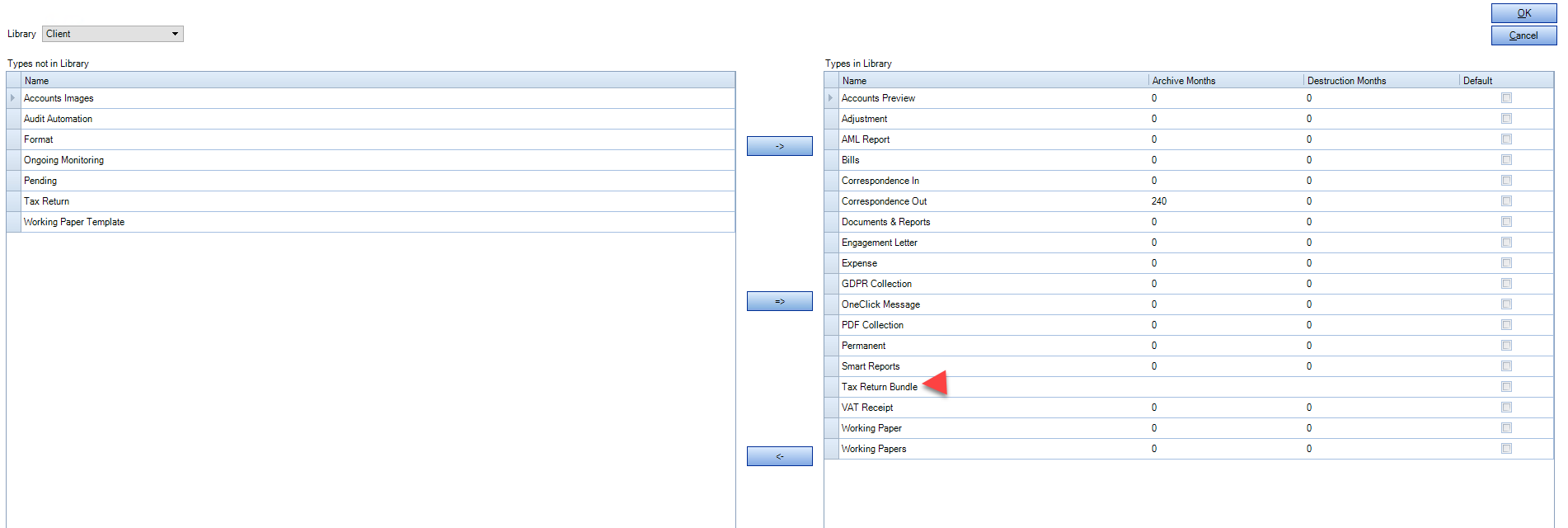Toggle Default checkbox for Expense
The width and height of the screenshot is (1568, 528).
1506,263
